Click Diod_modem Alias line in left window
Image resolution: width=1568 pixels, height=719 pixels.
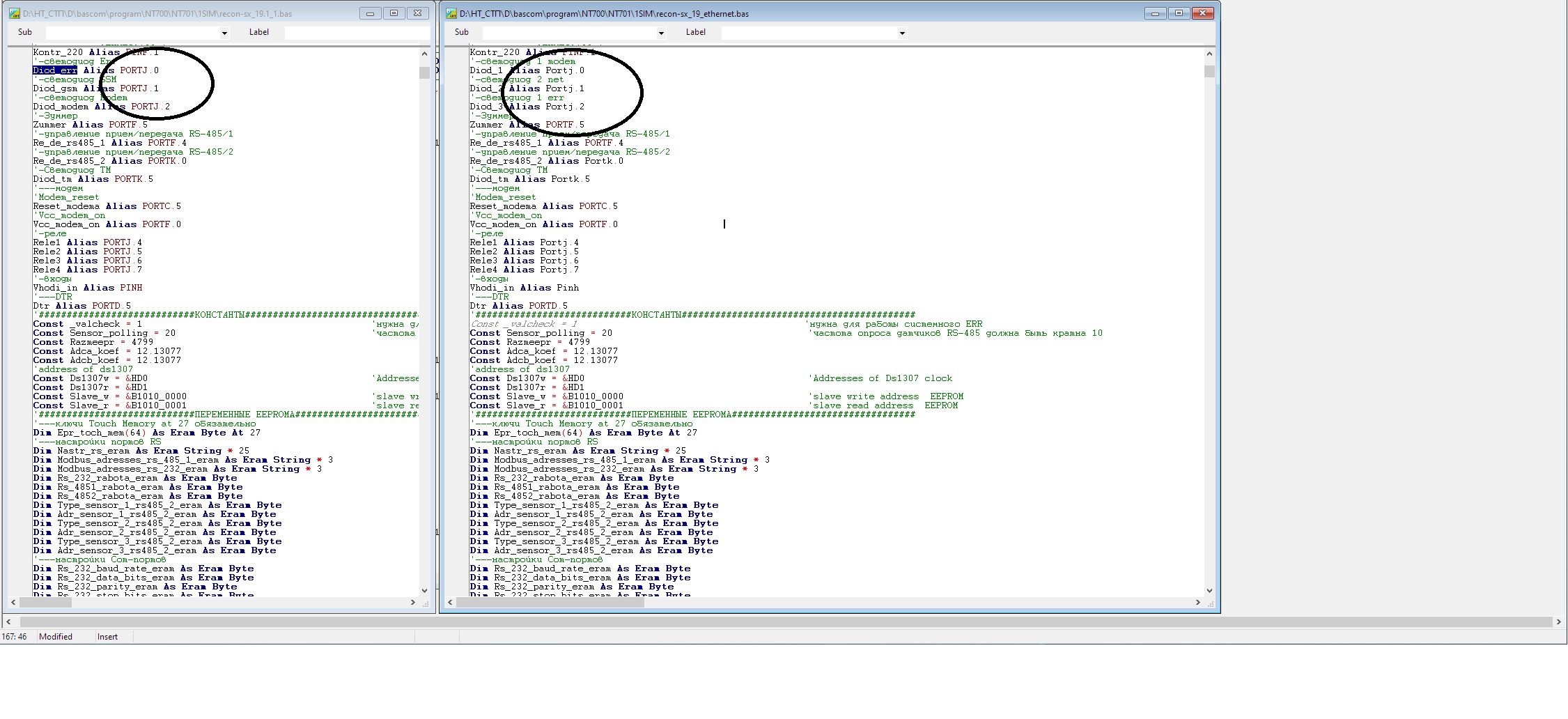102,107
